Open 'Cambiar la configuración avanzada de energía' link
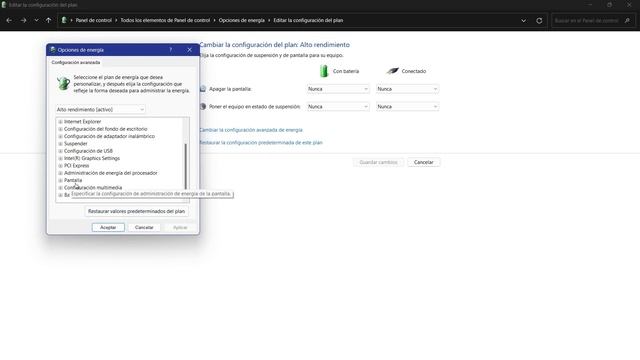The image size is (640, 360). tap(251, 130)
